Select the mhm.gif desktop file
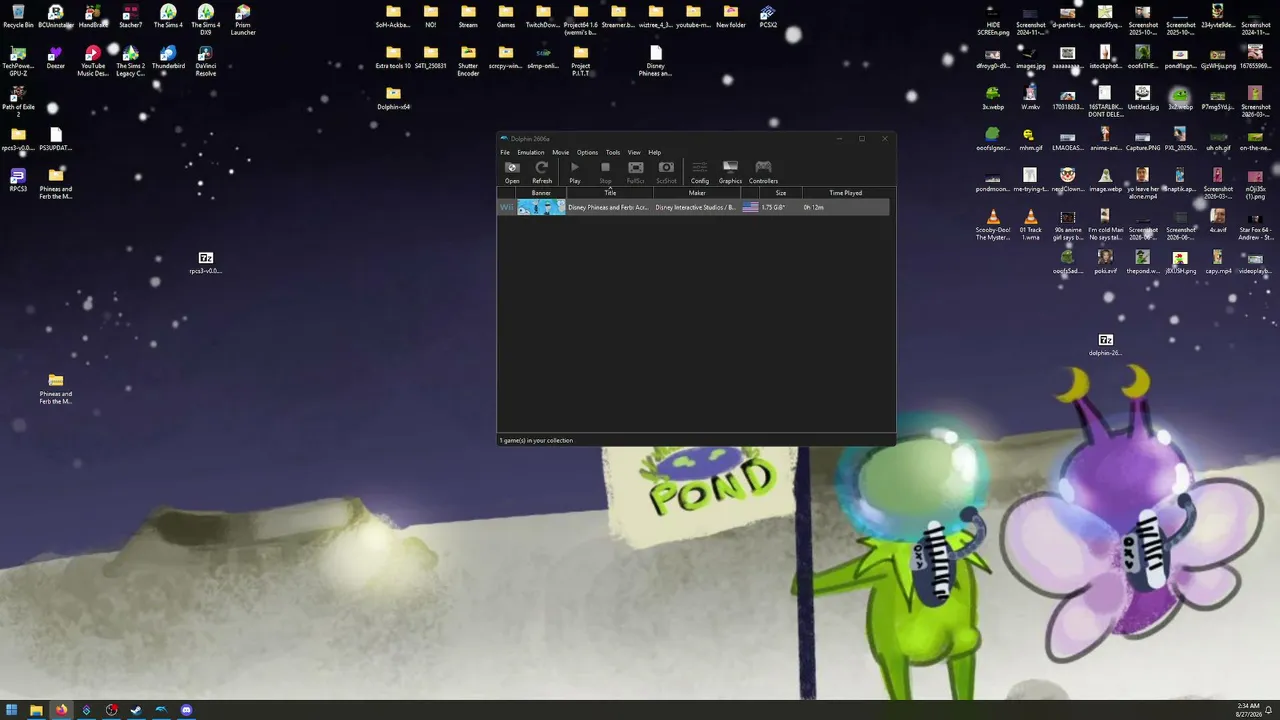Viewport: 1280px width, 720px height. click(x=1030, y=139)
